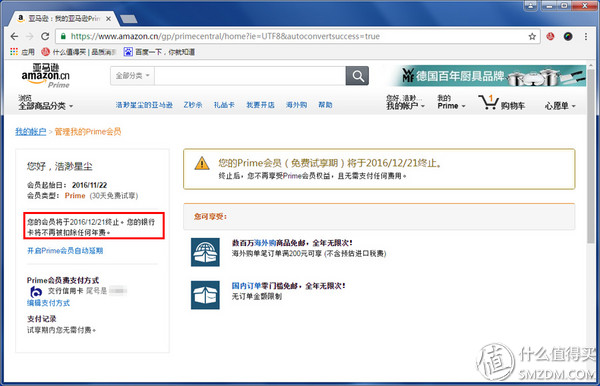Open 礼品卡 nav link

coord(224,105)
